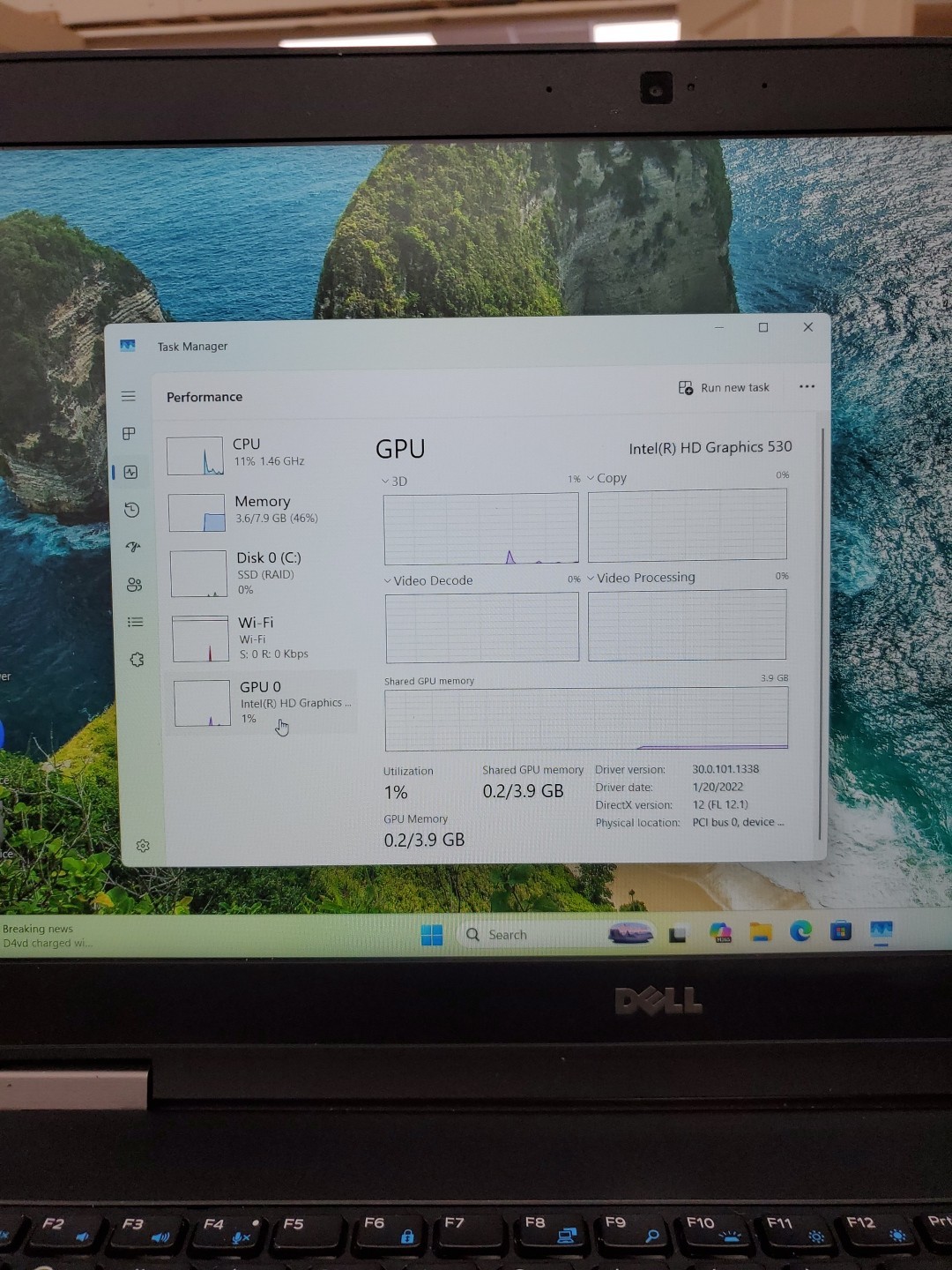Click the DirectX version 12 (FL 12.1) value

point(720,804)
